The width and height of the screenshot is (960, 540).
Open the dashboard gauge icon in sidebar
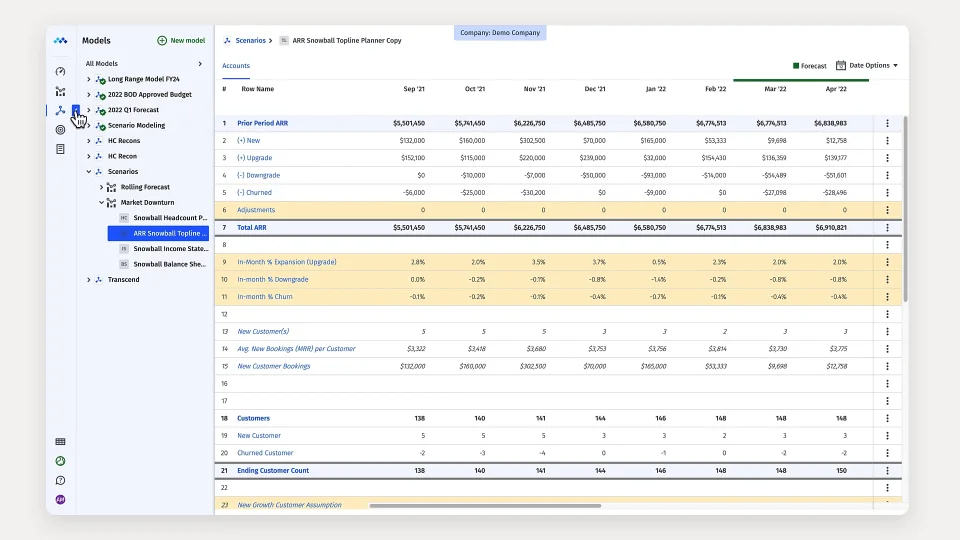click(60, 72)
